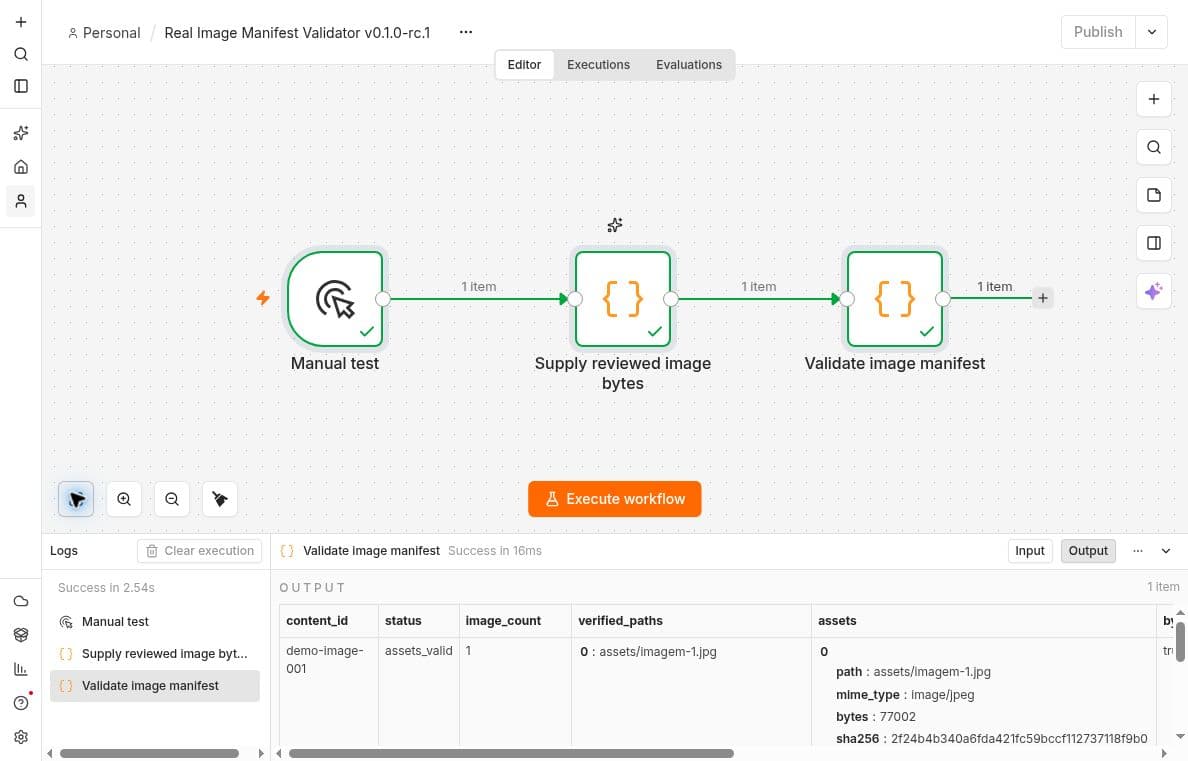Click the plus icon in left sidebar

point(21,22)
